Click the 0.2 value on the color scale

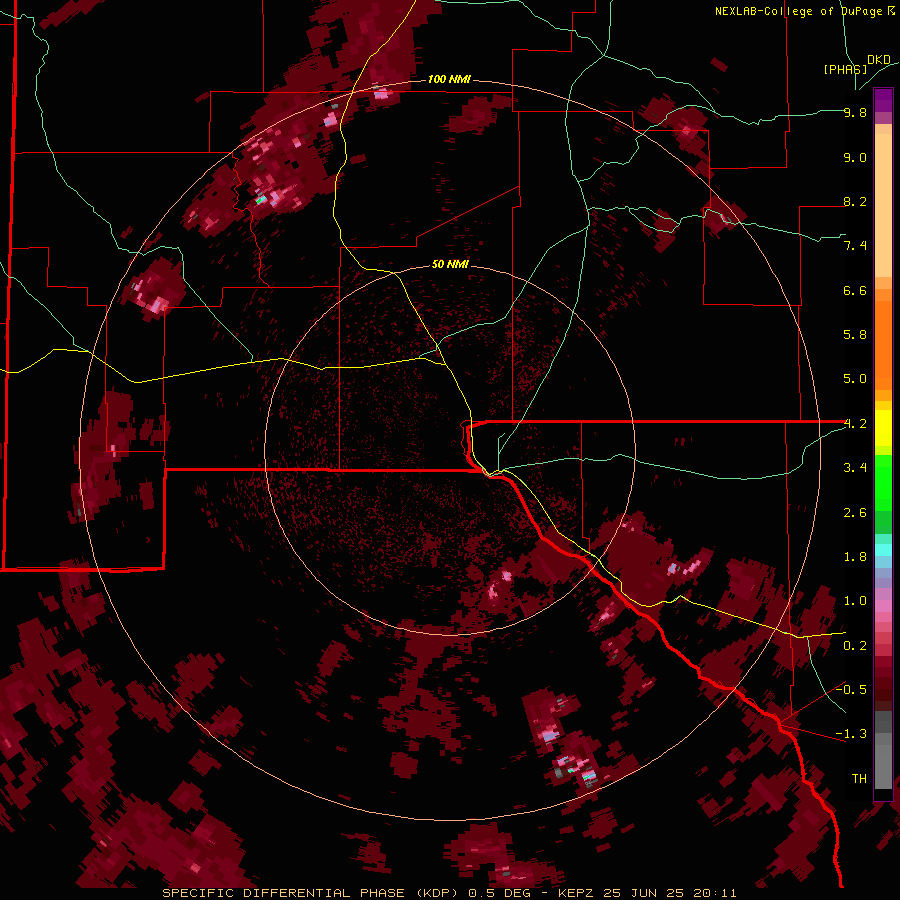(x=855, y=646)
